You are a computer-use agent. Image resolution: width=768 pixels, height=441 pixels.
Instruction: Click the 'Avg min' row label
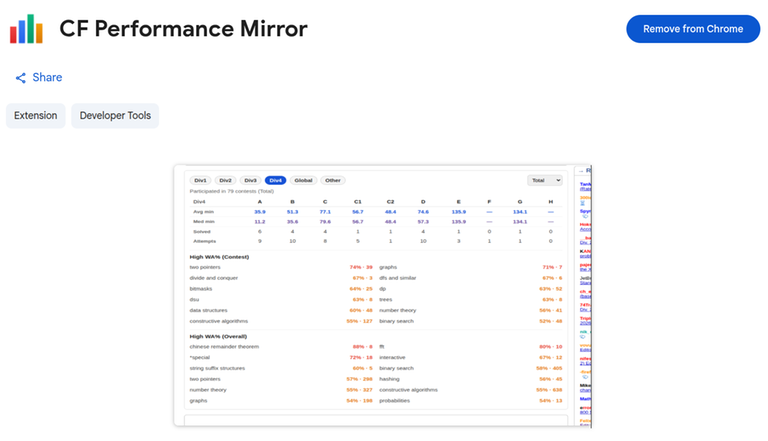[x=203, y=212]
